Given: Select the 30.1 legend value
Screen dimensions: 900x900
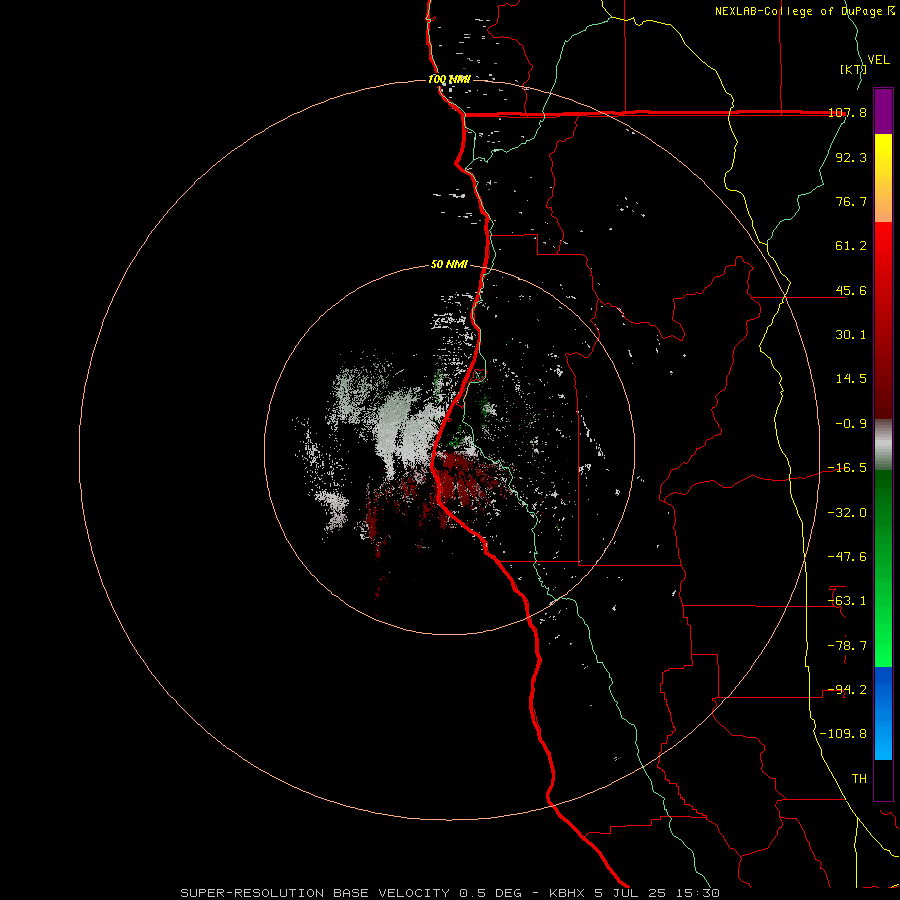Looking at the screenshot, I should point(851,335).
